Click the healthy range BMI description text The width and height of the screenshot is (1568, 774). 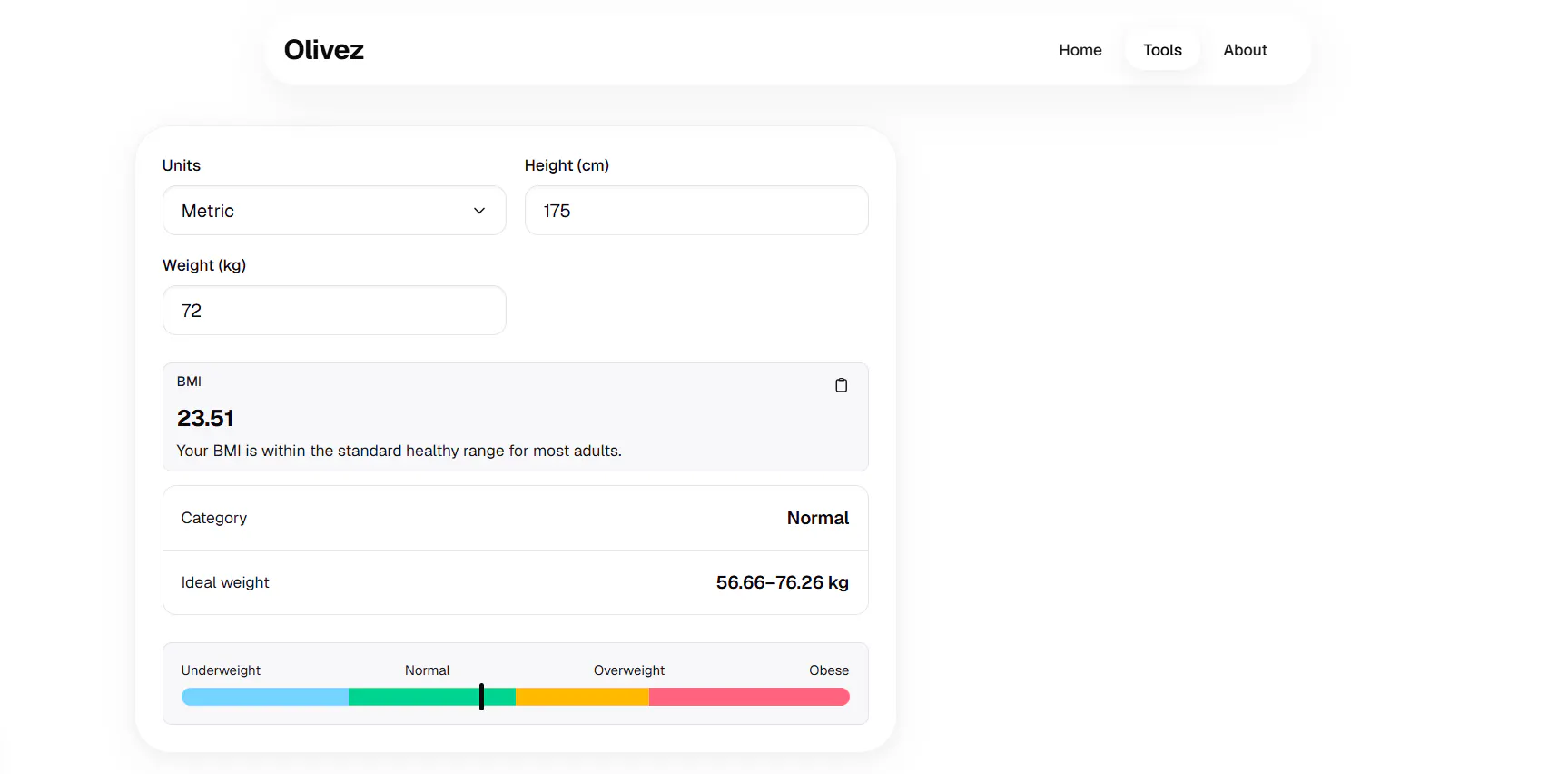pos(399,451)
